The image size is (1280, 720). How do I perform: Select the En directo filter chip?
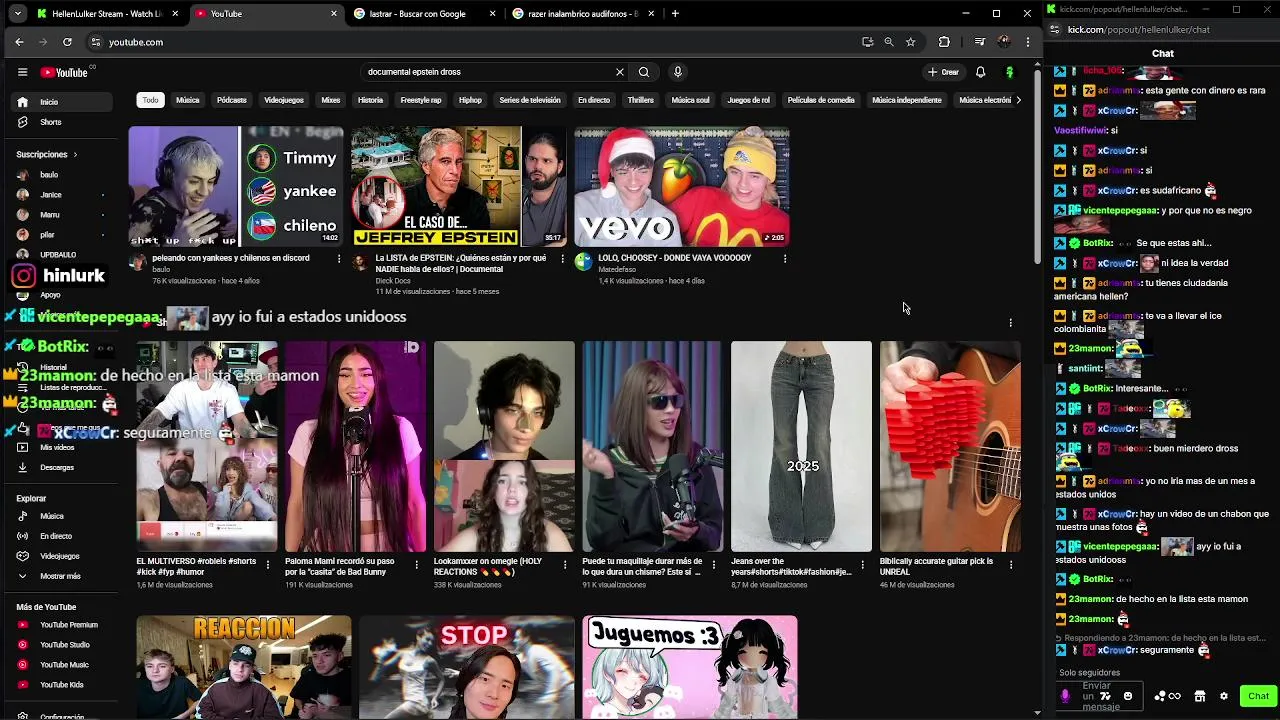pos(594,100)
